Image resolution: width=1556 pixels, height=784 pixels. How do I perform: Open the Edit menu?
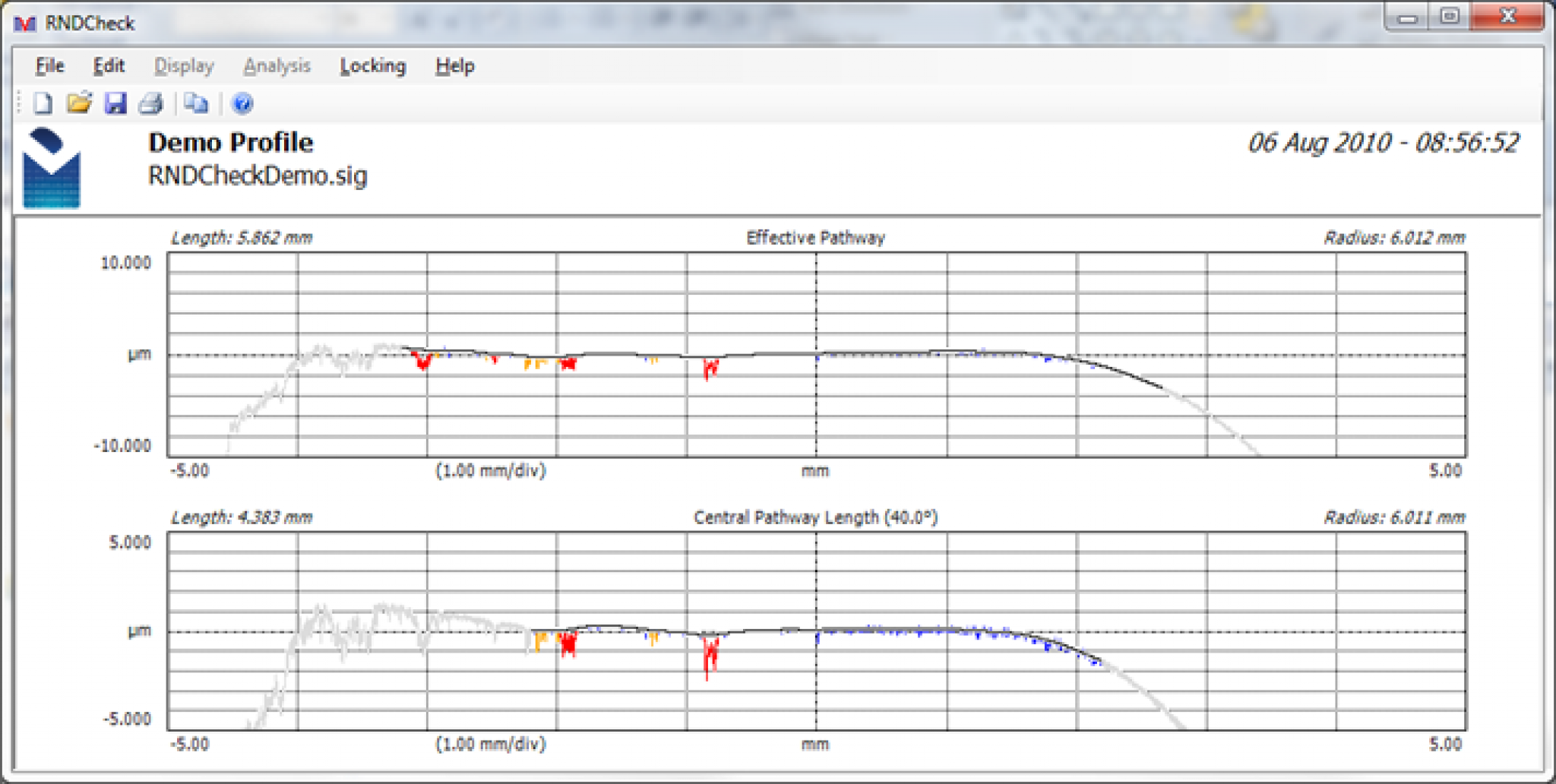tap(109, 66)
